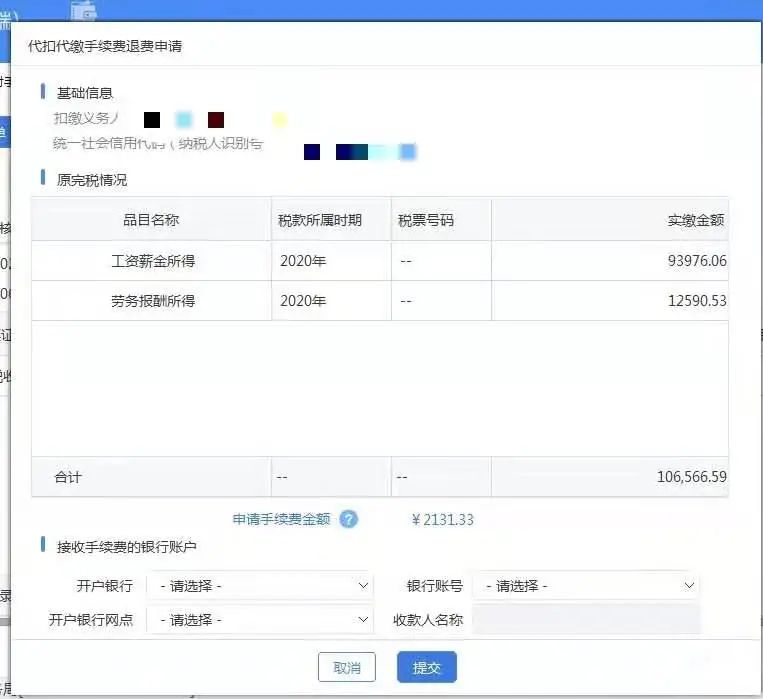Click the 12590.53 amount cell
This screenshot has height=699, width=763.
click(697, 301)
